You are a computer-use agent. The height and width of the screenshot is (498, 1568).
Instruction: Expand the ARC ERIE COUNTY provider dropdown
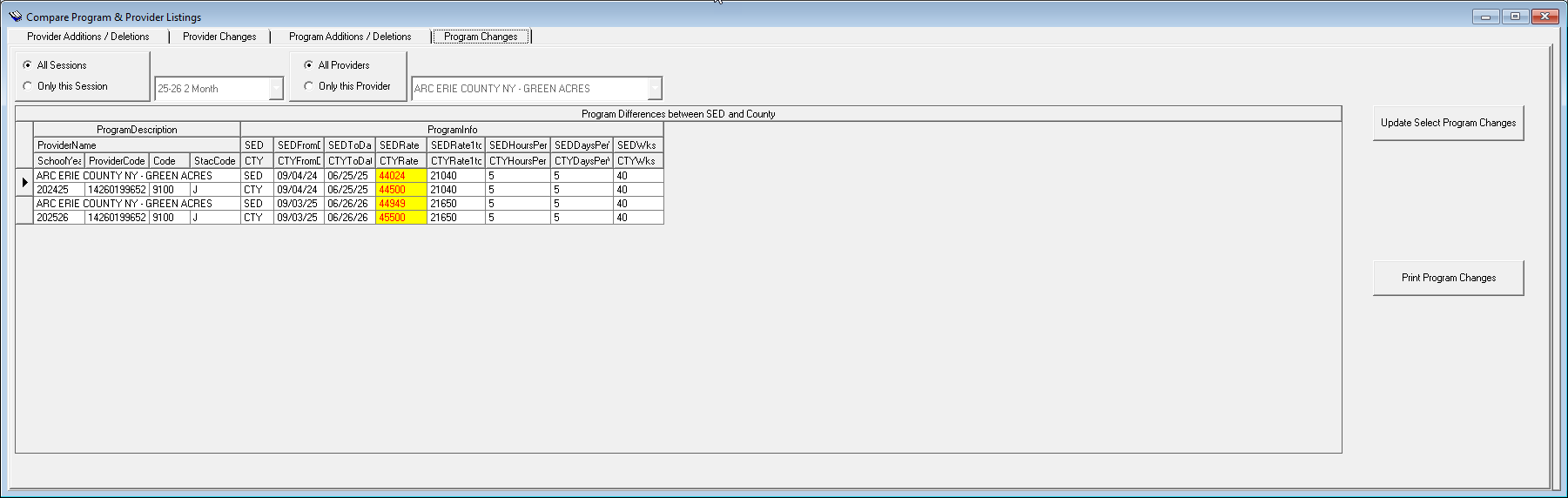pos(655,89)
